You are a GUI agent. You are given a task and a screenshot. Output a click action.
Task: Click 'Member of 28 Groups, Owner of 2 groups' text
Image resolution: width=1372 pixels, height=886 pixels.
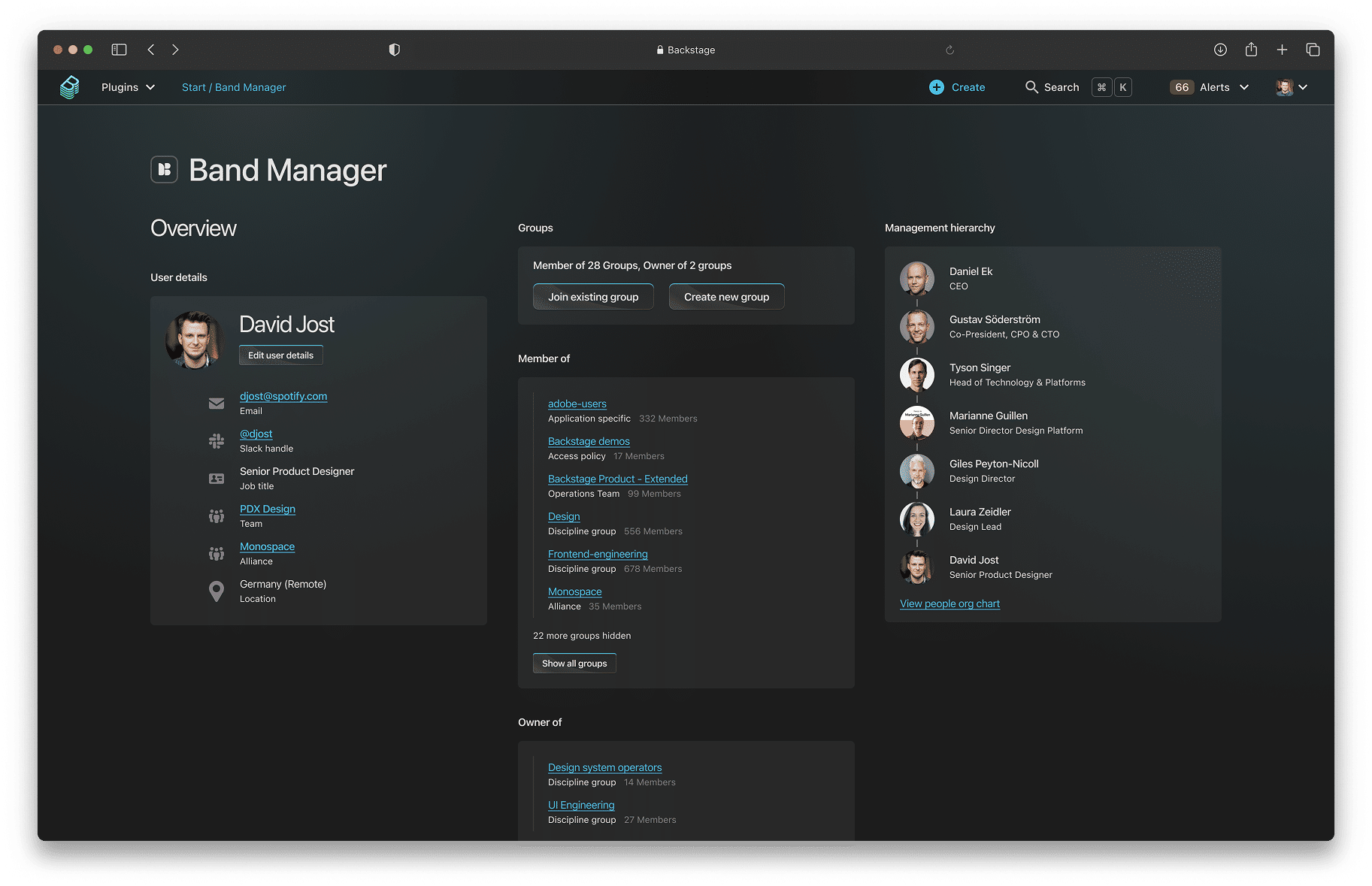pyautogui.click(x=632, y=265)
